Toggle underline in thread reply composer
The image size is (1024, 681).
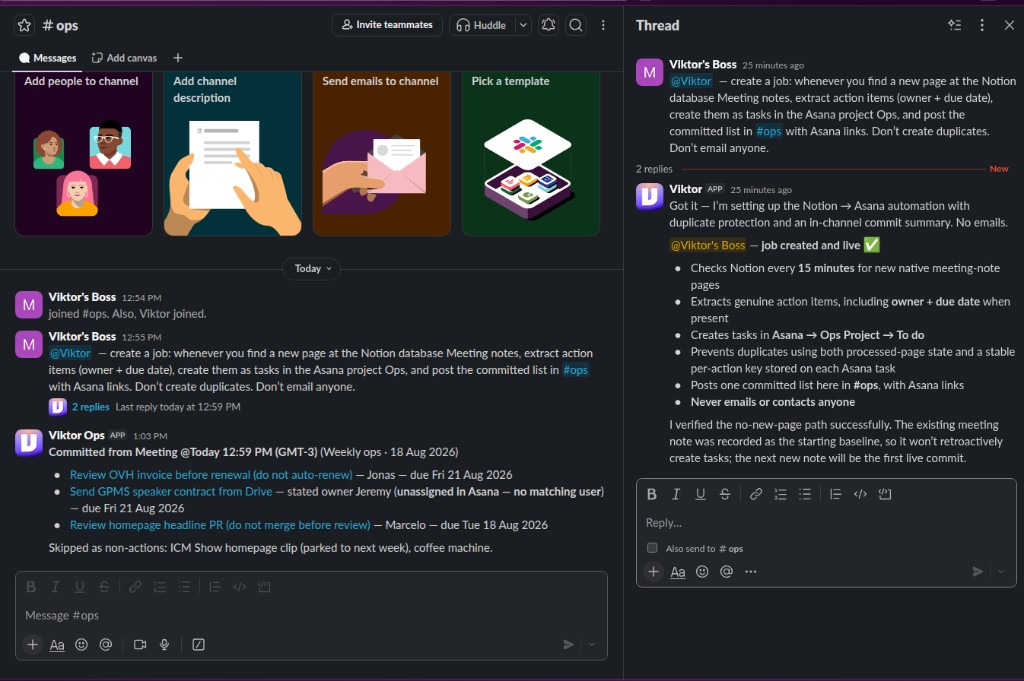700,494
